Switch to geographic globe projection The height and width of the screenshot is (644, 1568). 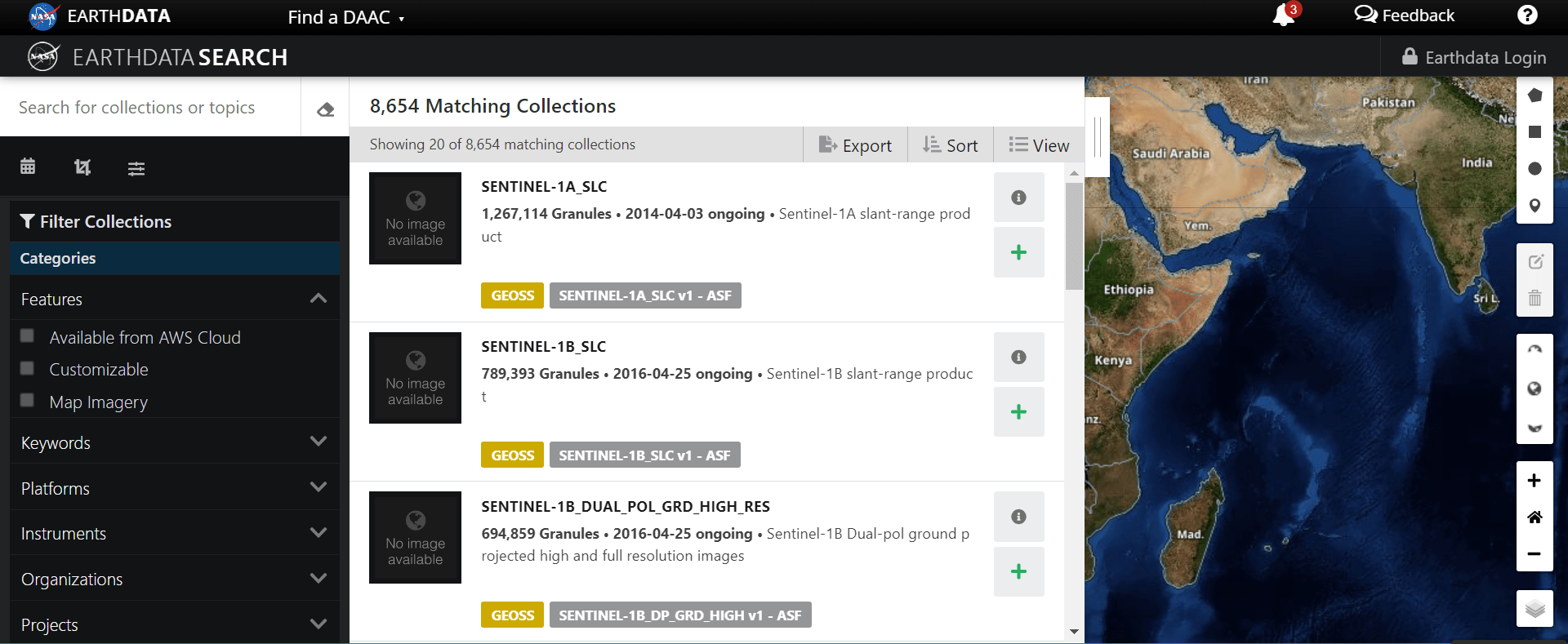[x=1535, y=389]
